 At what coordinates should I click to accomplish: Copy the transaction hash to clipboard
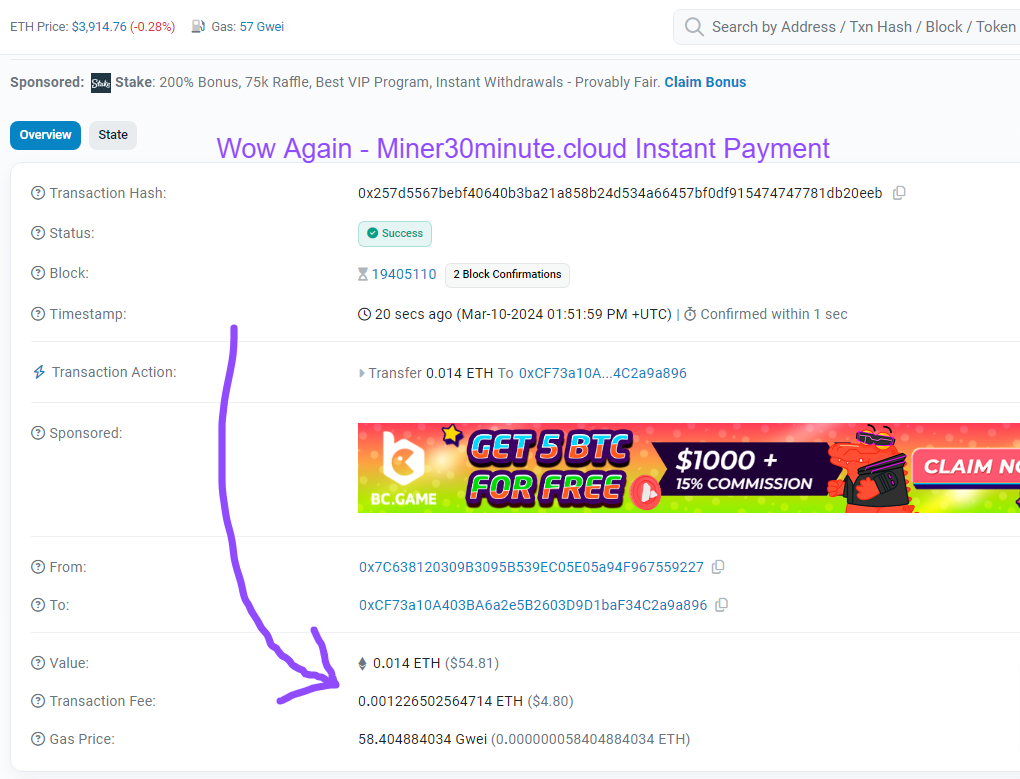coord(899,193)
